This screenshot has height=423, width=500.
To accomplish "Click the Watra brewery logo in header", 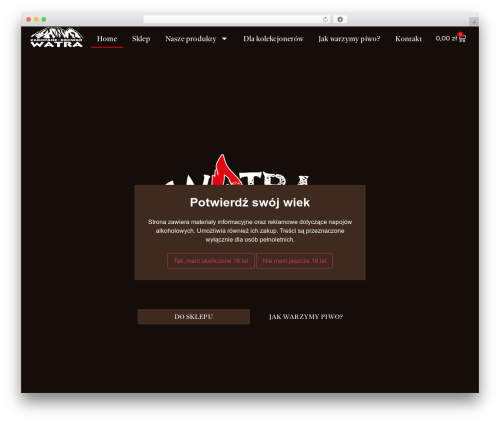I will pyautogui.click(x=56, y=37).
